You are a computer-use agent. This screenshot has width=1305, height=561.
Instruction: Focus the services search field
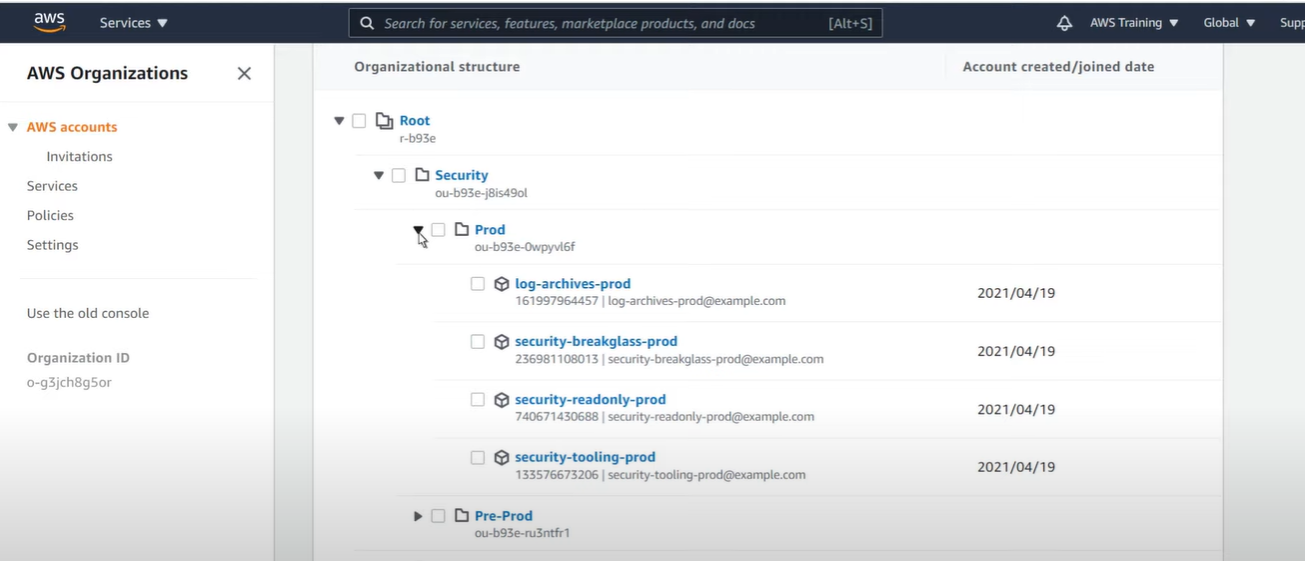pos(615,23)
